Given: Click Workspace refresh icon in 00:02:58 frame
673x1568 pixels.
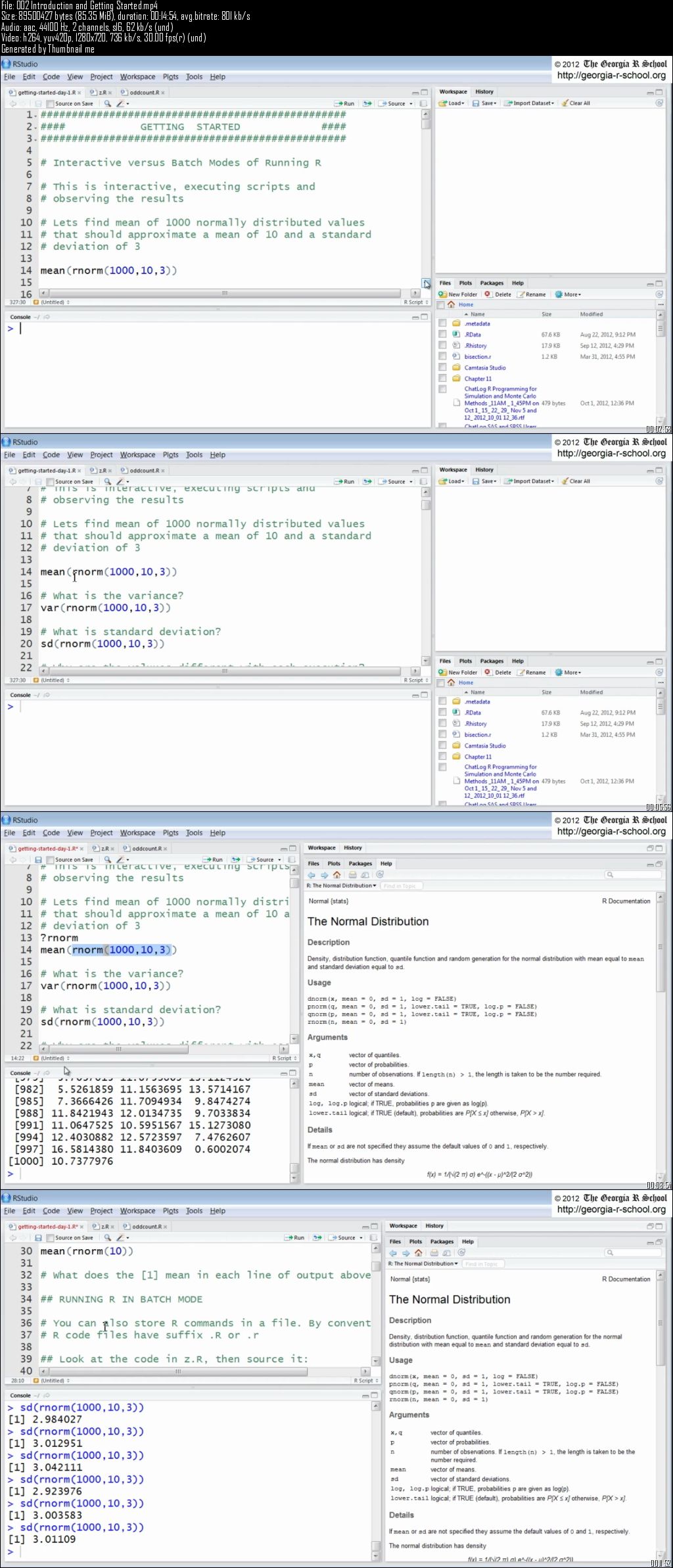Looking at the screenshot, I should click(x=659, y=103).
